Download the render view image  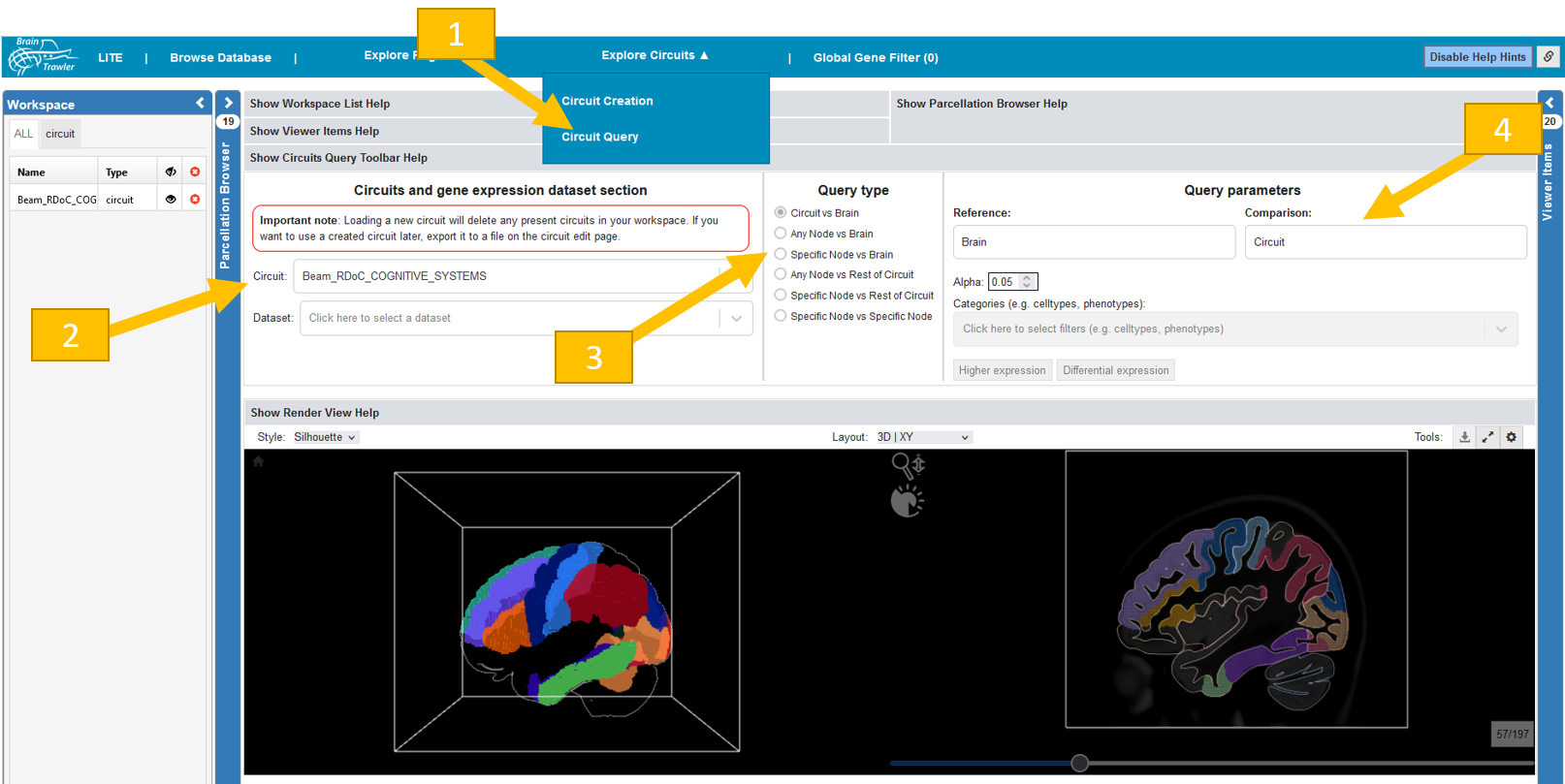[x=1464, y=437]
